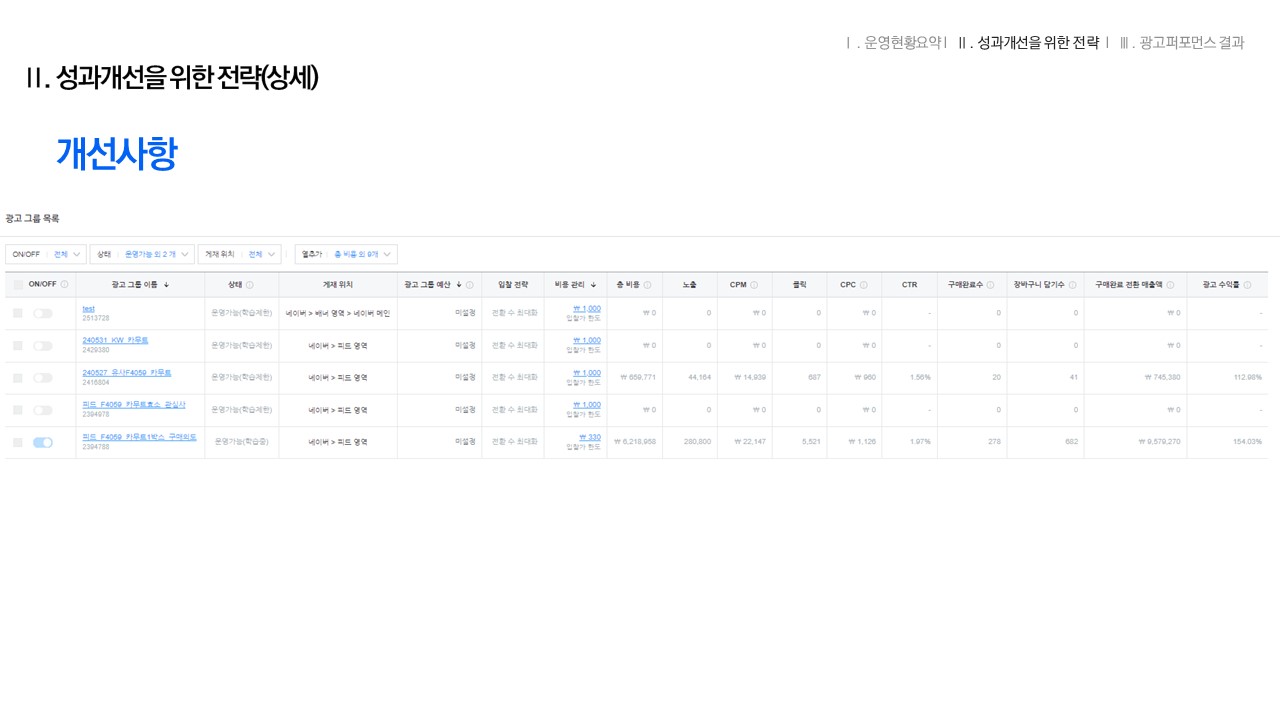Click the info icon beside the CPC header

[863, 285]
